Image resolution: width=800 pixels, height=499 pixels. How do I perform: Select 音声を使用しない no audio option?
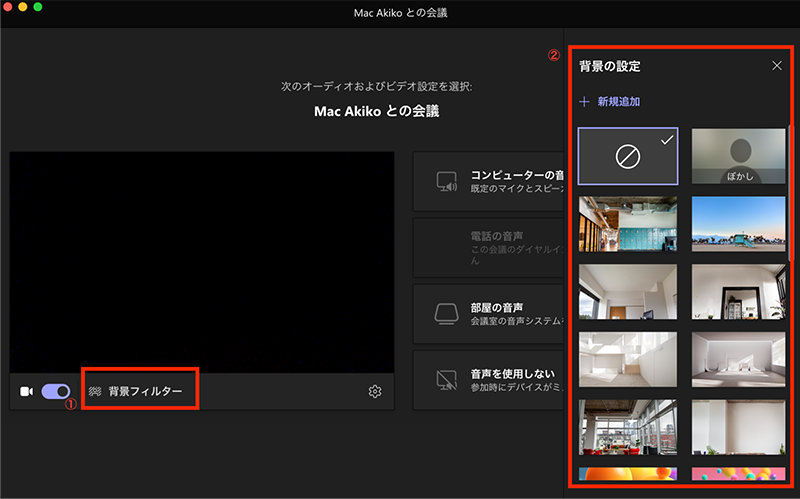point(489,380)
